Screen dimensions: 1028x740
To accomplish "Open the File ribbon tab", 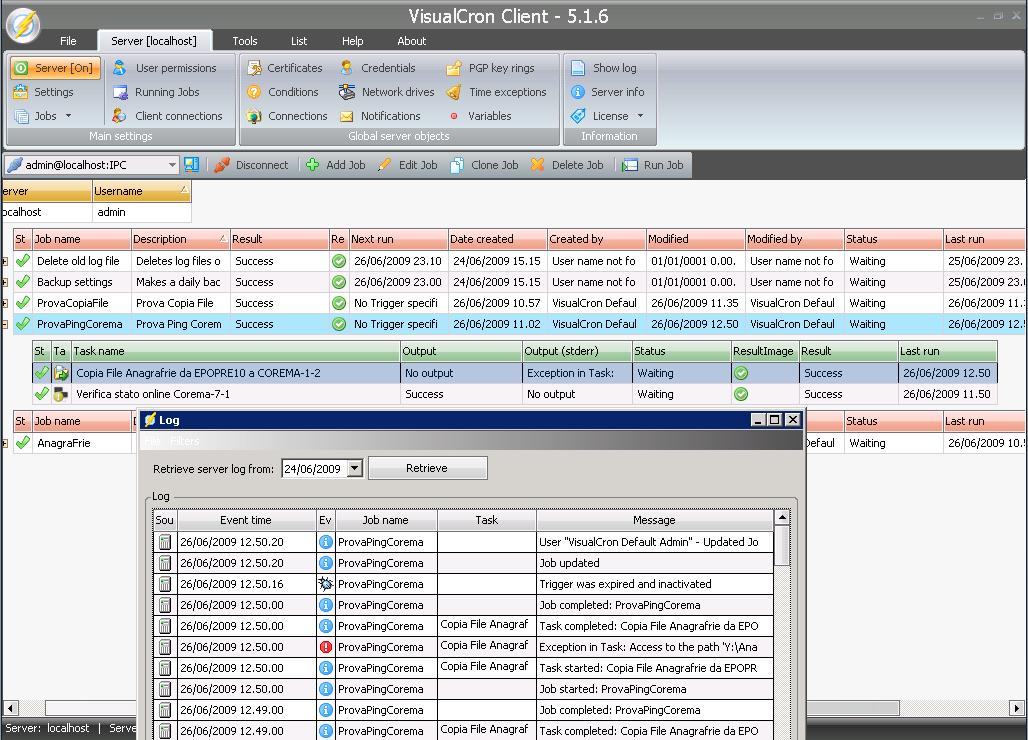I will click(68, 41).
